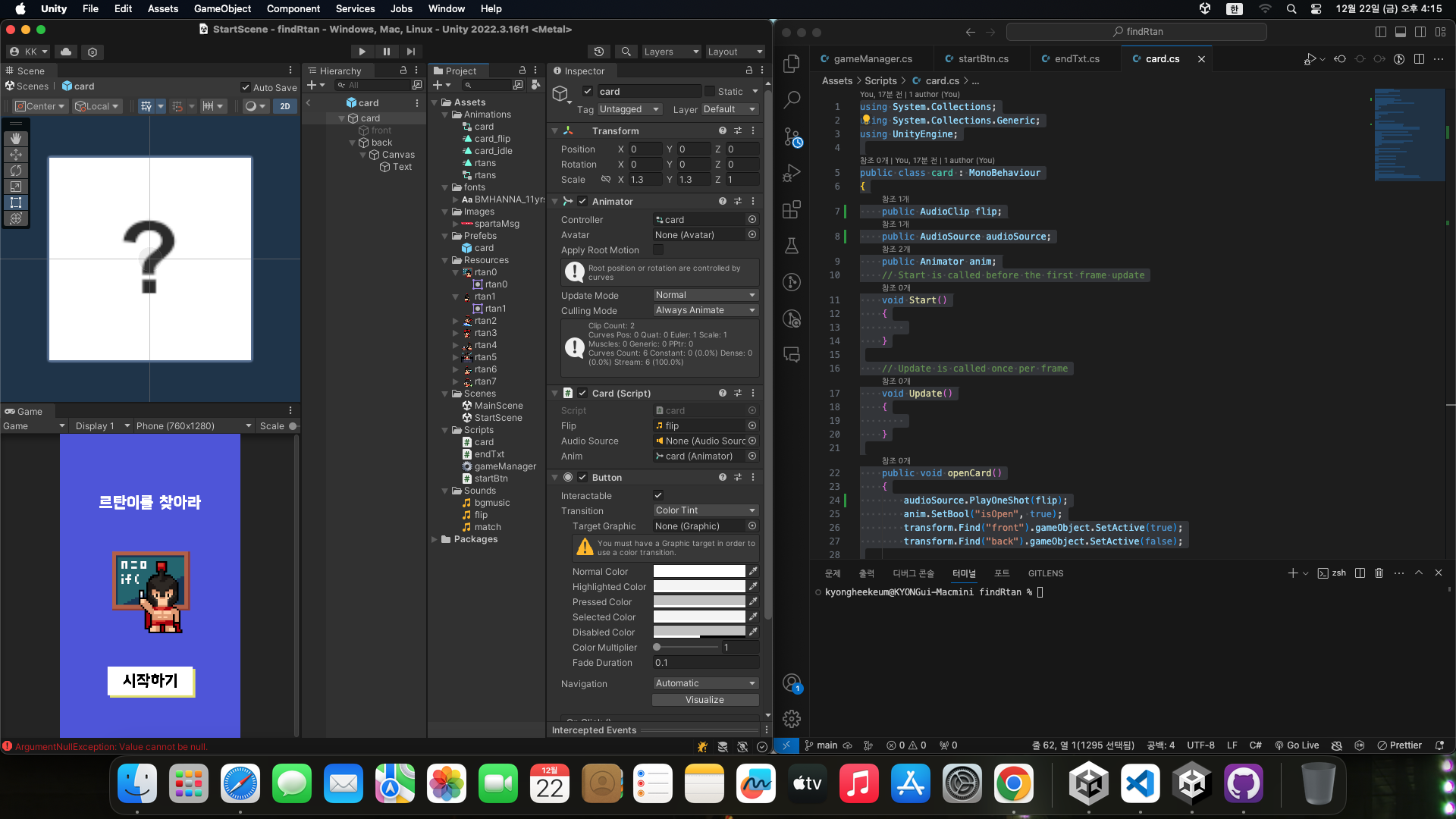Pause the Unity game preview
Image resolution: width=1456 pixels, height=819 pixels.
pos(387,52)
